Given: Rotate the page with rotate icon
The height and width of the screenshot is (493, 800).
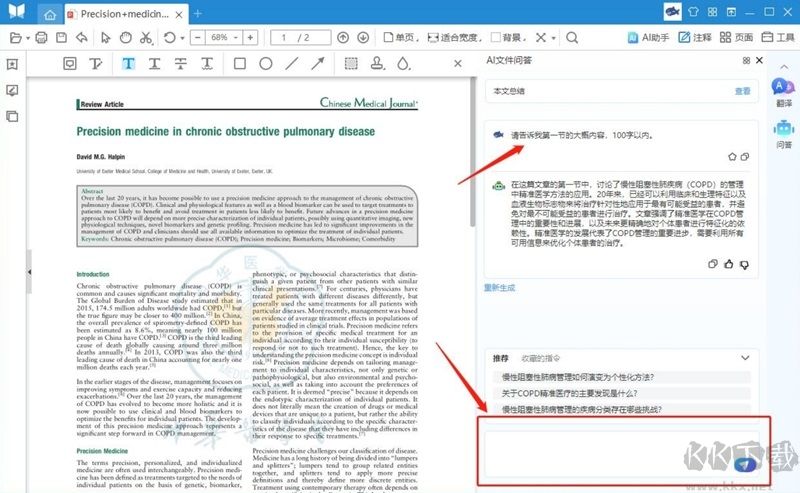Looking at the screenshot, I should [x=169, y=37].
